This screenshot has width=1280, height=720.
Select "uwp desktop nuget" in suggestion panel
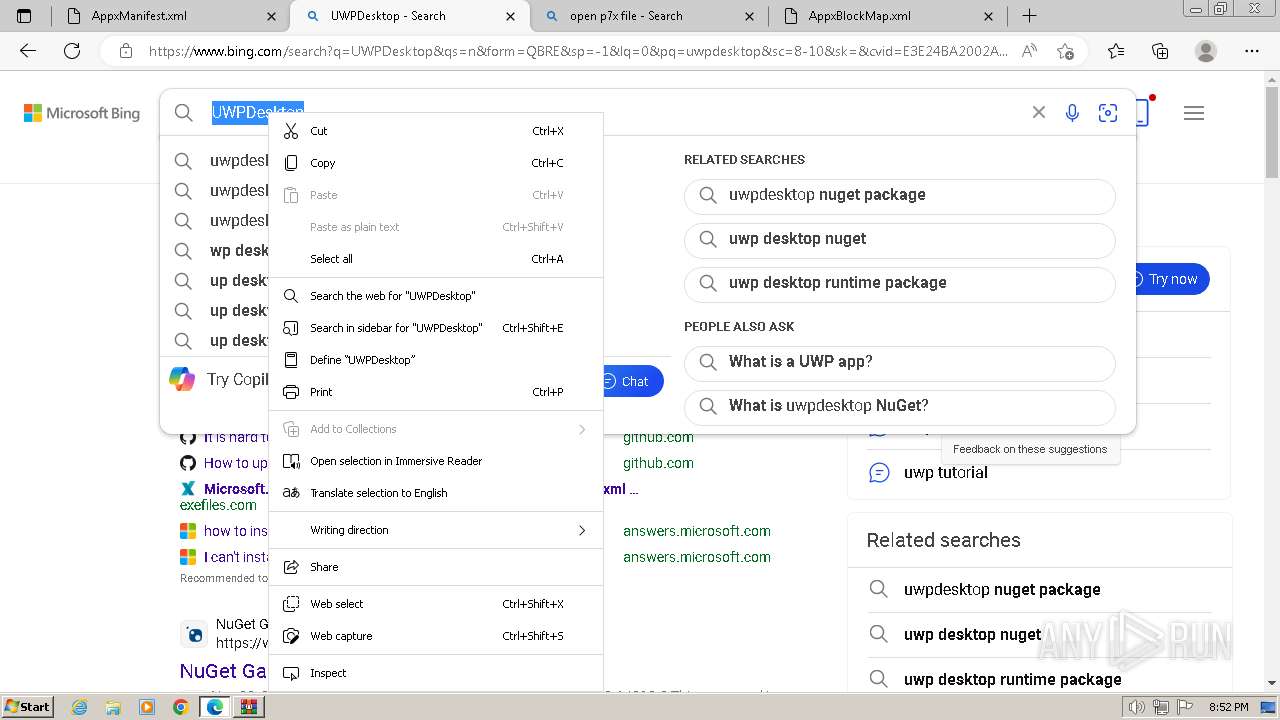tap(900, 239)
